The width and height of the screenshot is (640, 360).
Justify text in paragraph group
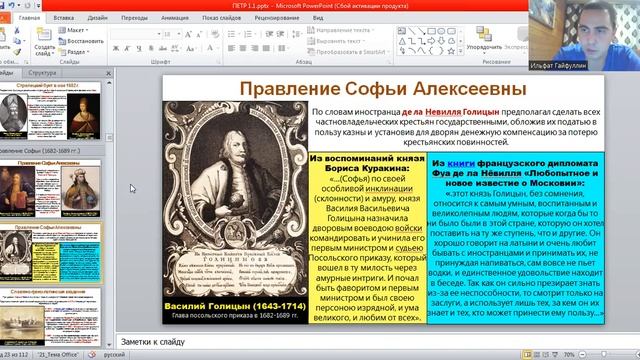pyautogui.click(x=266, y=49)
